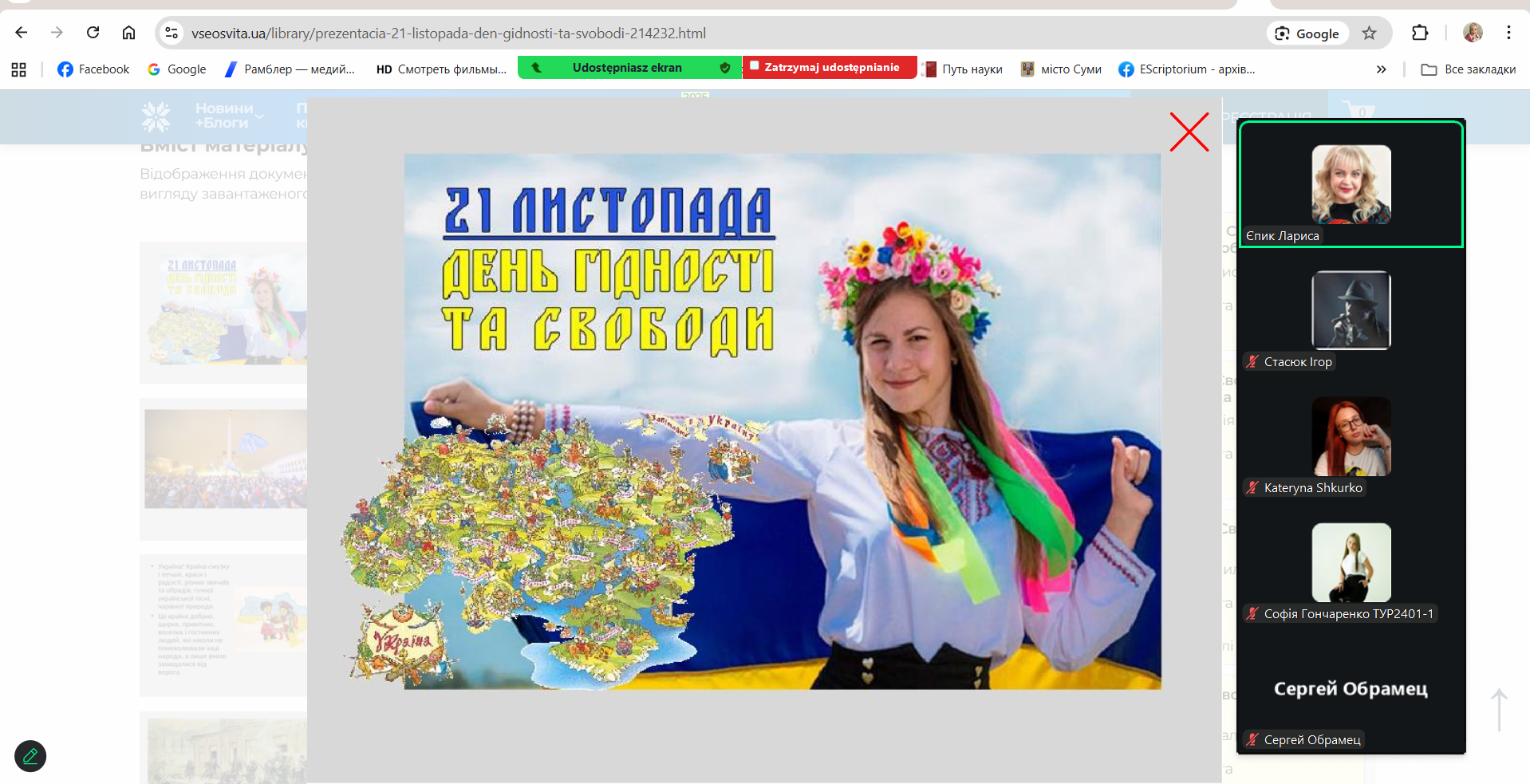Viewport: 1530px width, 784px height.
Task: Open the browser home page
Action: [128, 33]
